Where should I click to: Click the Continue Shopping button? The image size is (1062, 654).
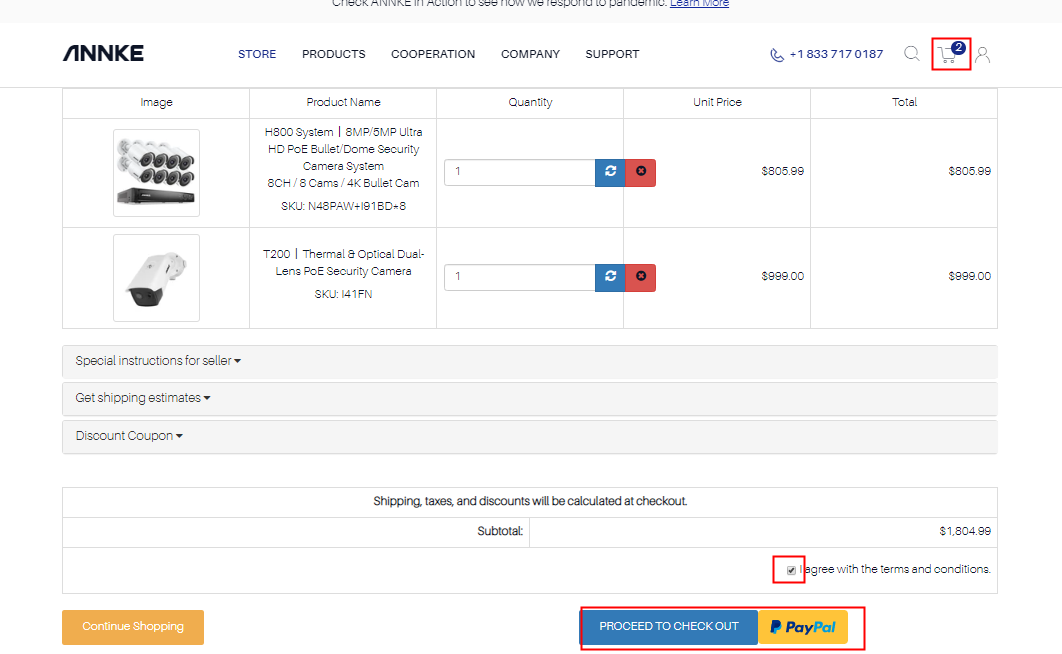[x=133, y=627]
